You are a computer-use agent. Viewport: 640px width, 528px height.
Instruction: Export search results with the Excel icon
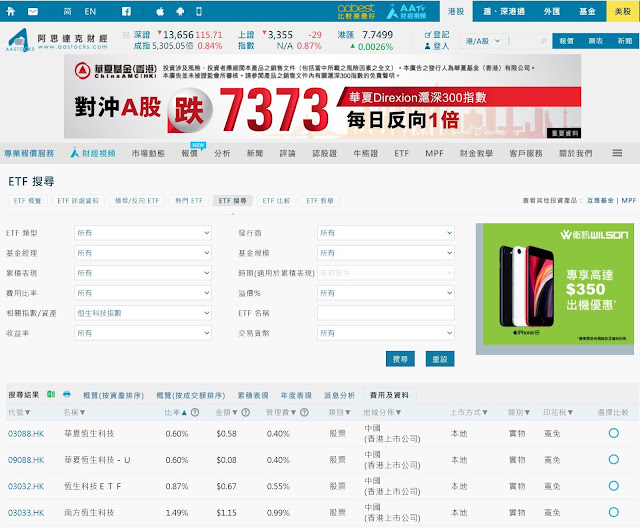pyautogui.click(x=51, y=394)
